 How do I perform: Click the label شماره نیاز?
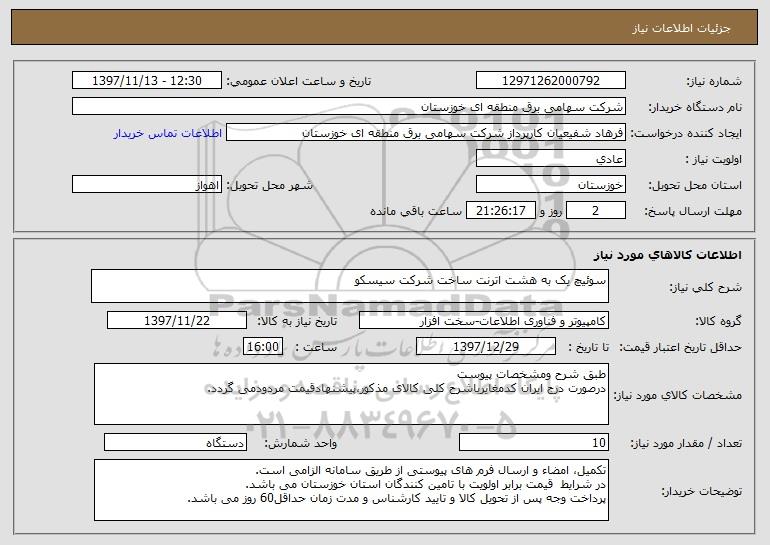(x=714, y=81)
